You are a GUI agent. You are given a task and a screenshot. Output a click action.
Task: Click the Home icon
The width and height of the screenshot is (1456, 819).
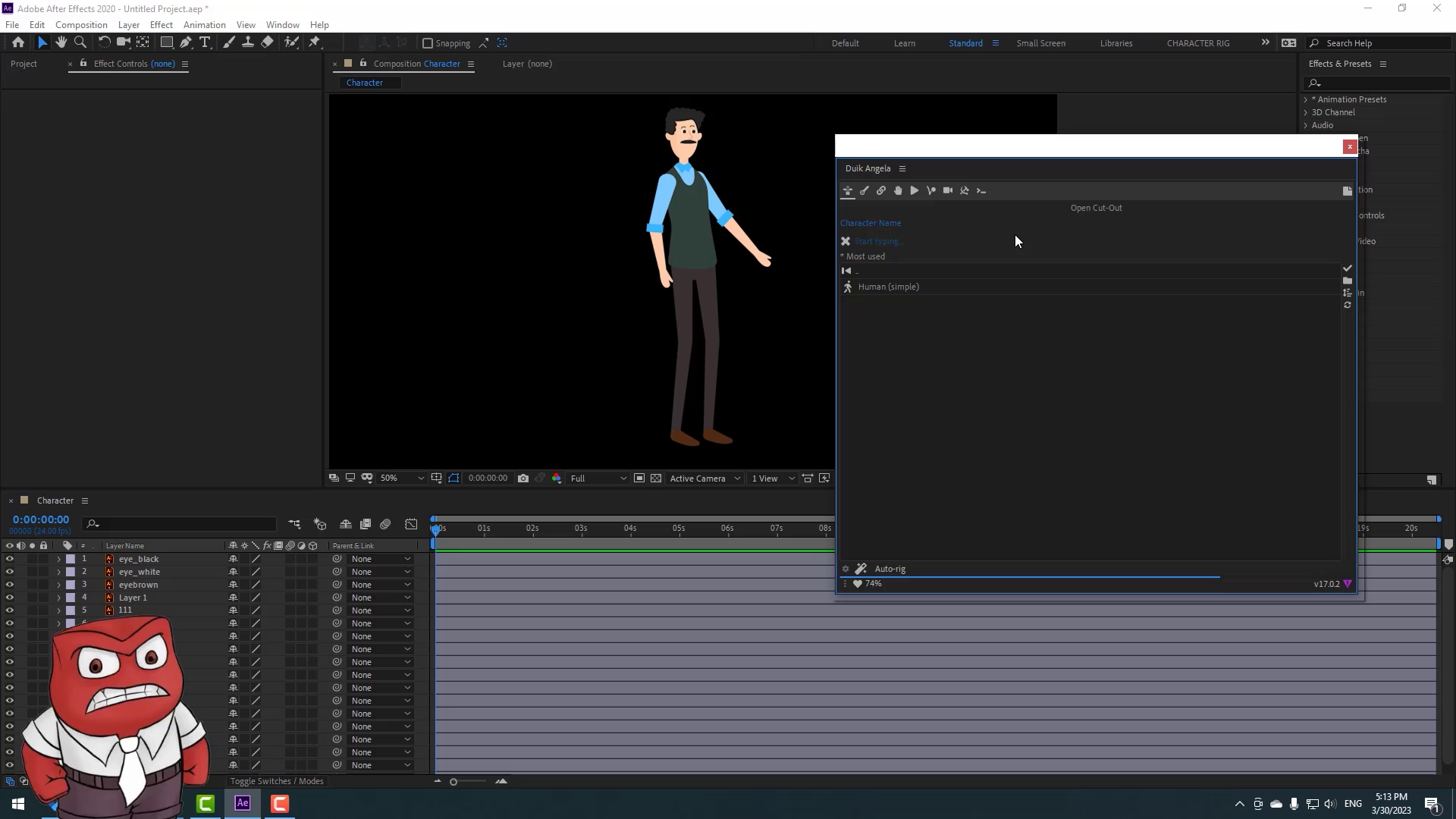pyautogui.click(x=18, y=42)
